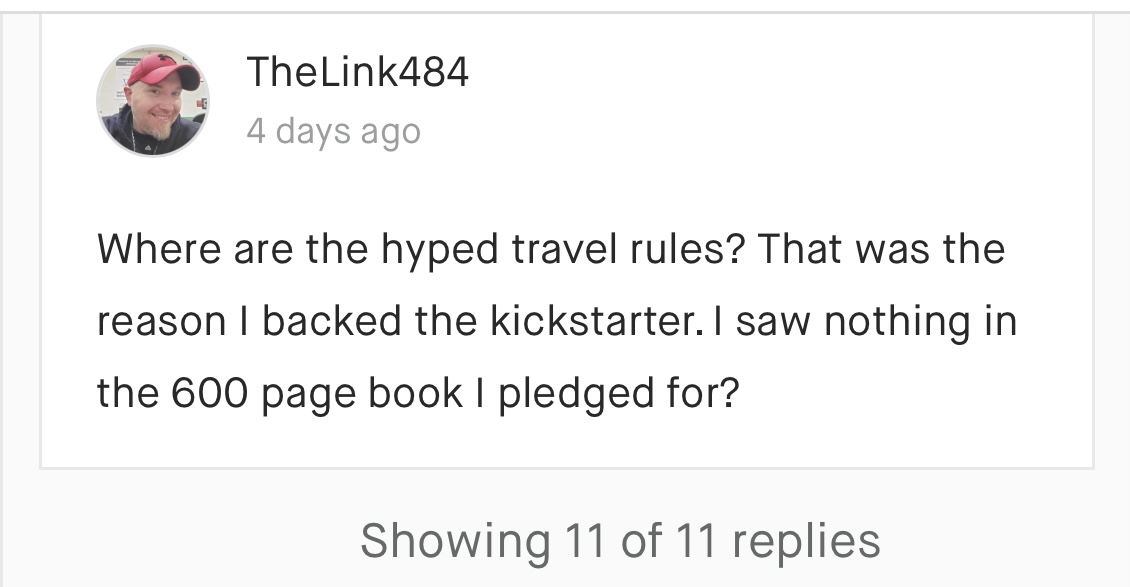
Task: Click 'Showing 11 of 11 replies'
Action: coord(620,541)
